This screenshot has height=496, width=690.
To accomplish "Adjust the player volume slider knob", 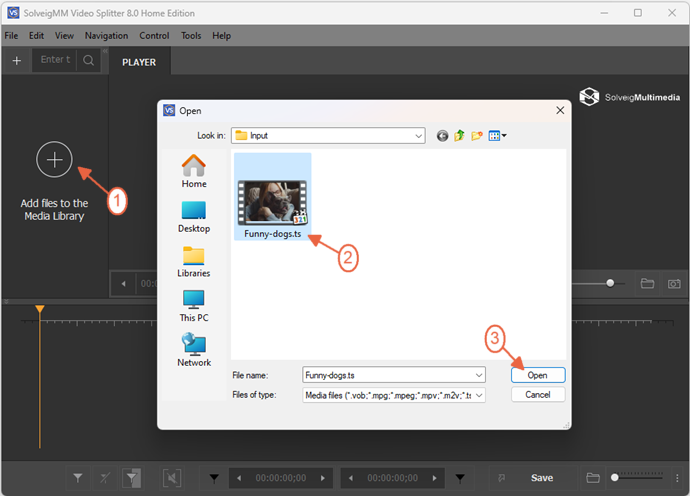I will pos(610,283).
